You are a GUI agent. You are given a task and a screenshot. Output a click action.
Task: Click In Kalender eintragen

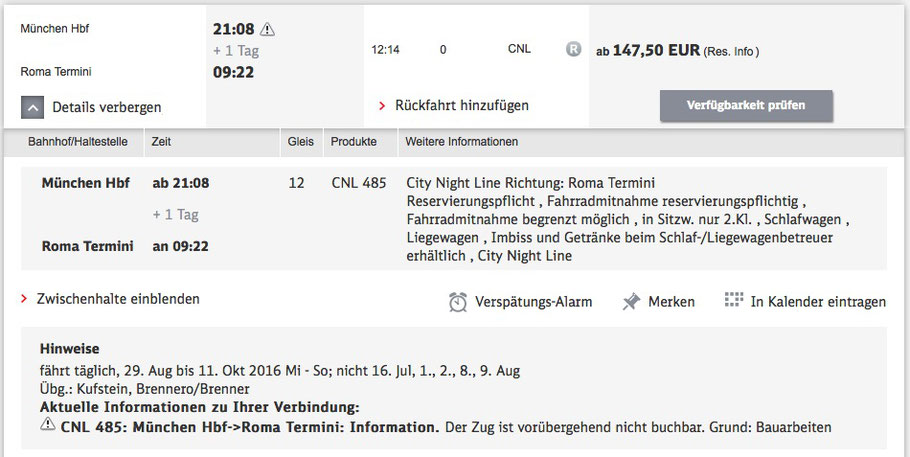coord(817,301)
